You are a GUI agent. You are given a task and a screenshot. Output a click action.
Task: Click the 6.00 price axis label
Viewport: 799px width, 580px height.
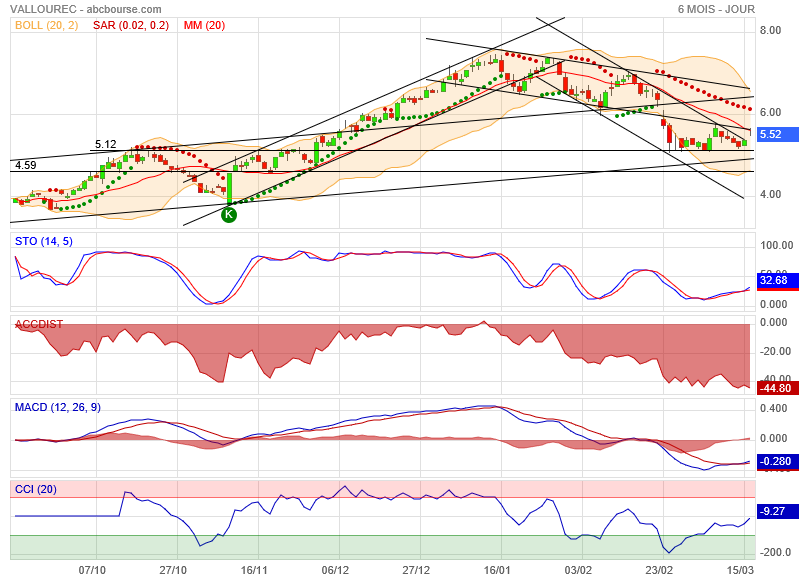pyautogui.click(x=770, y=113)
